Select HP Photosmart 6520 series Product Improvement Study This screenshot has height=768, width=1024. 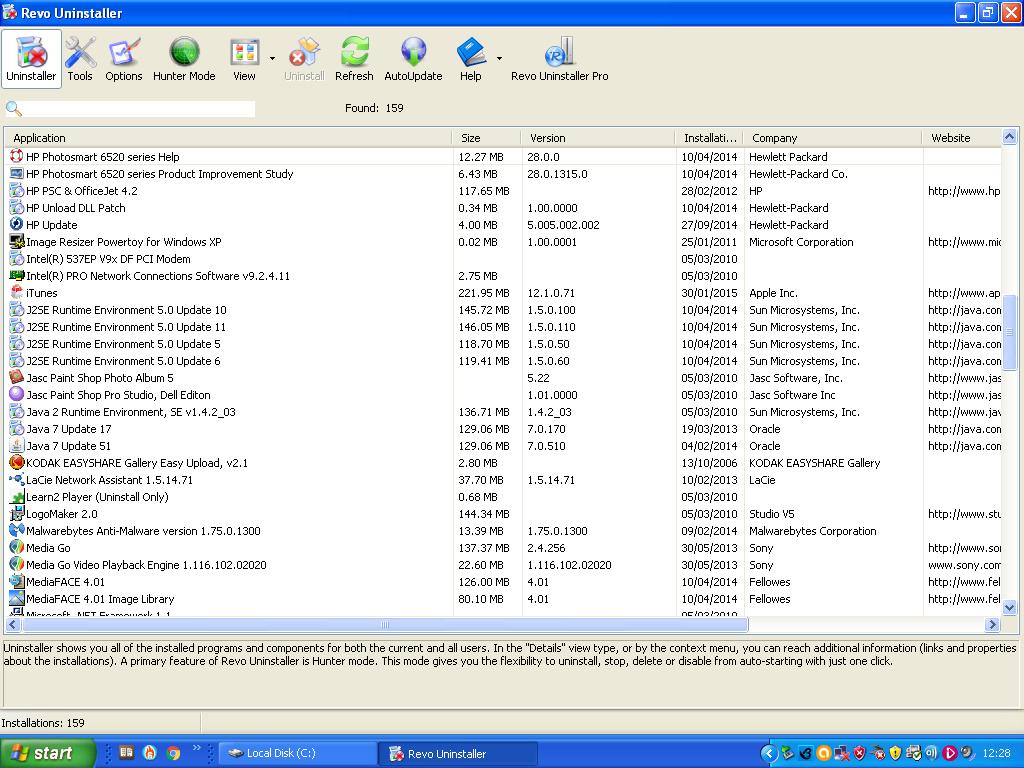tap(159, 174)
